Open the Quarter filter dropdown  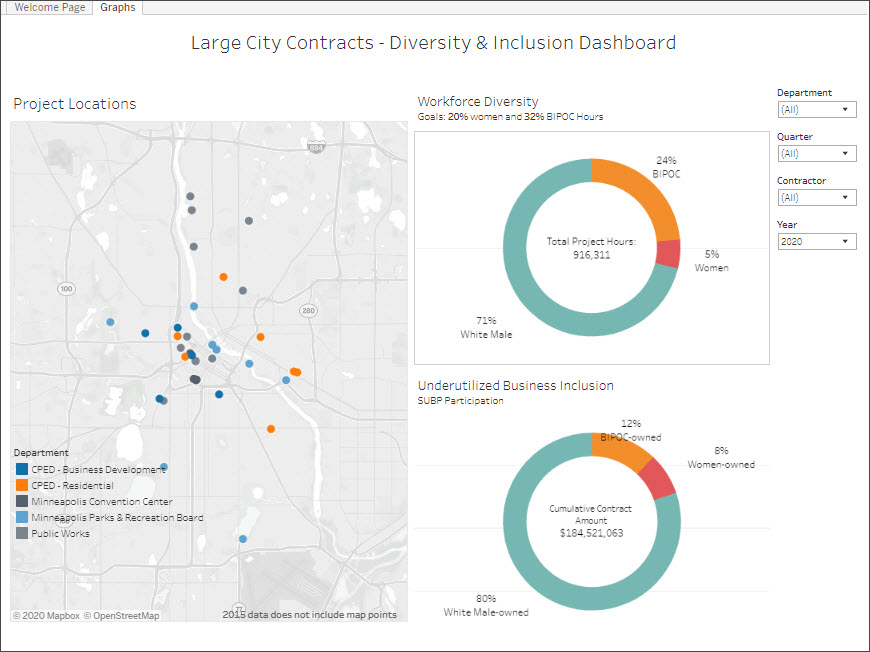click(x=817, y=153)
